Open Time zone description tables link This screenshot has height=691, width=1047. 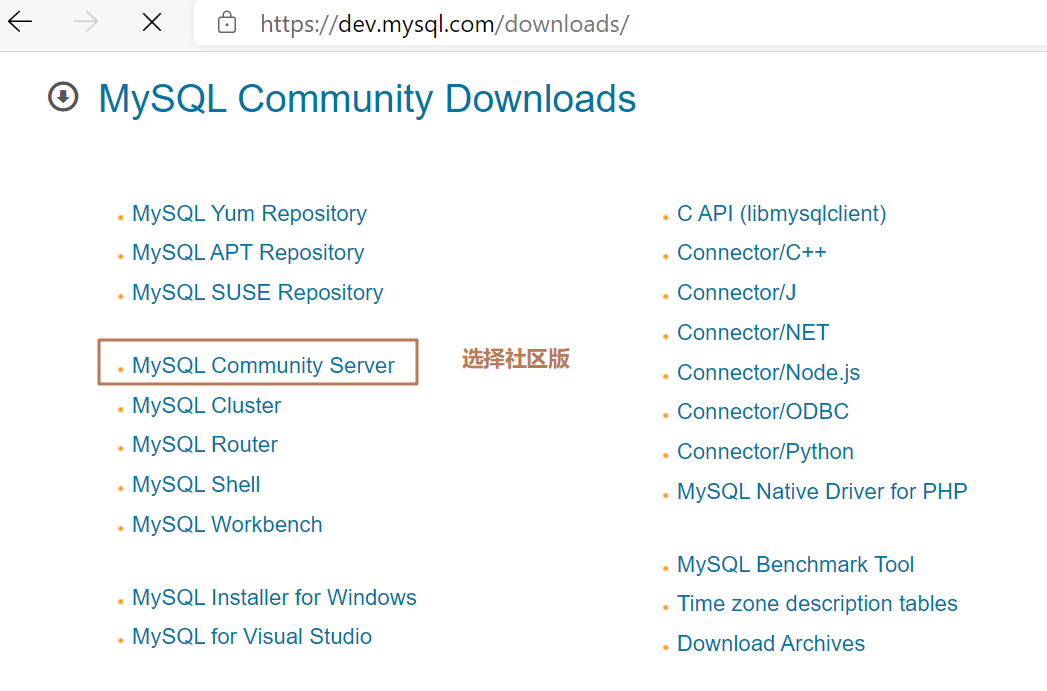click(x=817, y=604)
